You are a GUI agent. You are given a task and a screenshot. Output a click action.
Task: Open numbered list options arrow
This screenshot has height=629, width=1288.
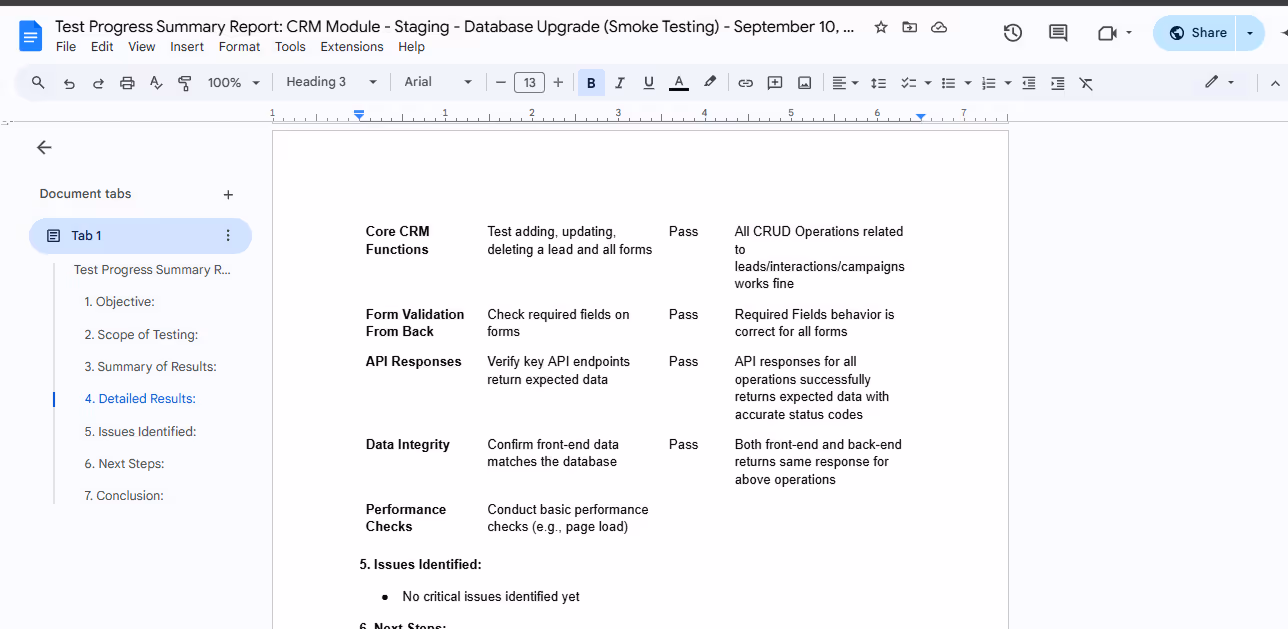[1008, 83]
